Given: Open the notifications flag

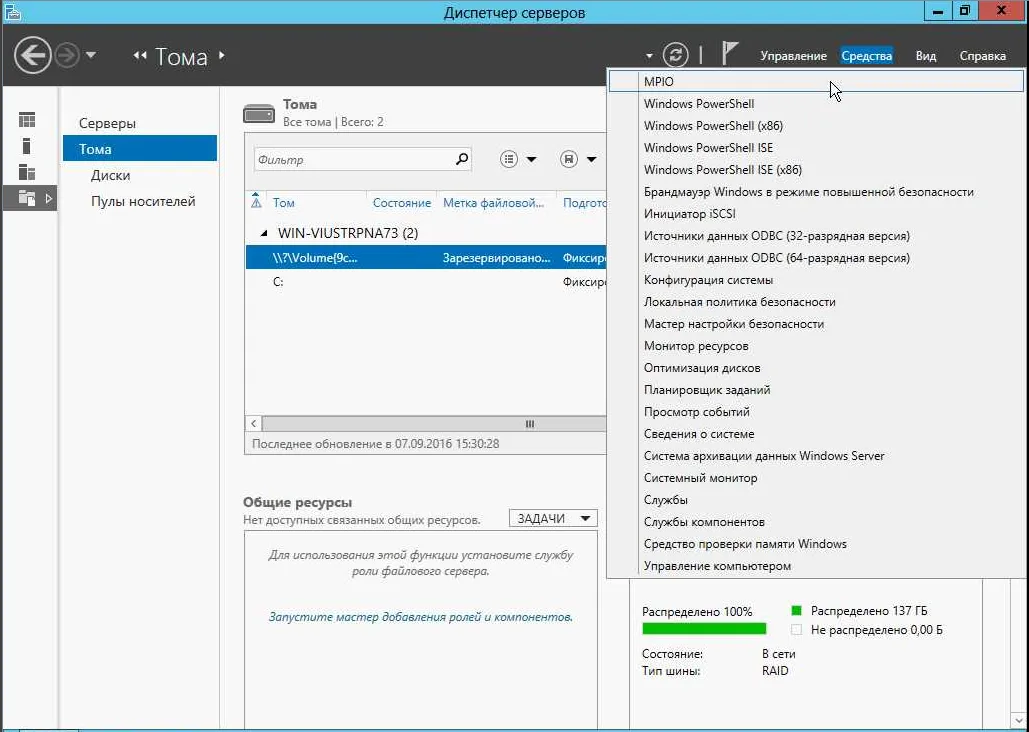Looking at the screenshot, I should pos(730,53).
